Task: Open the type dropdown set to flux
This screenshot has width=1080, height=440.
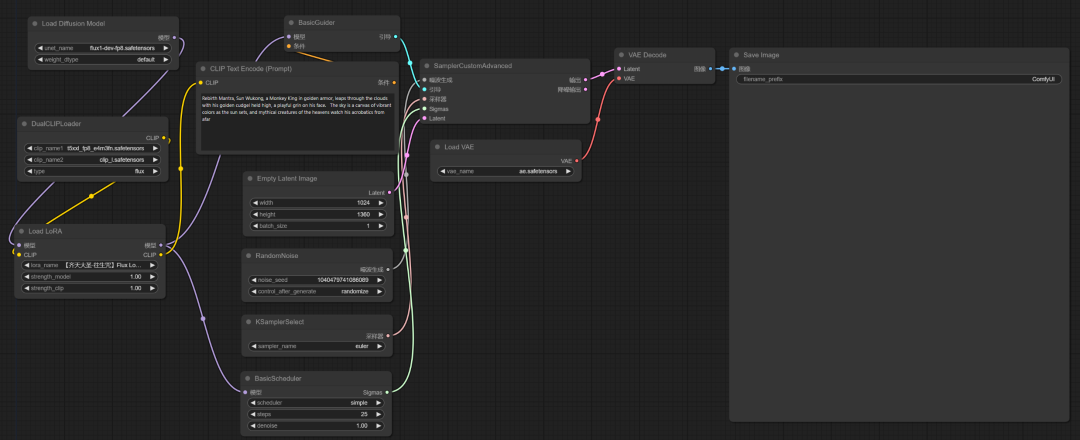Action: (x=92, y=171)
